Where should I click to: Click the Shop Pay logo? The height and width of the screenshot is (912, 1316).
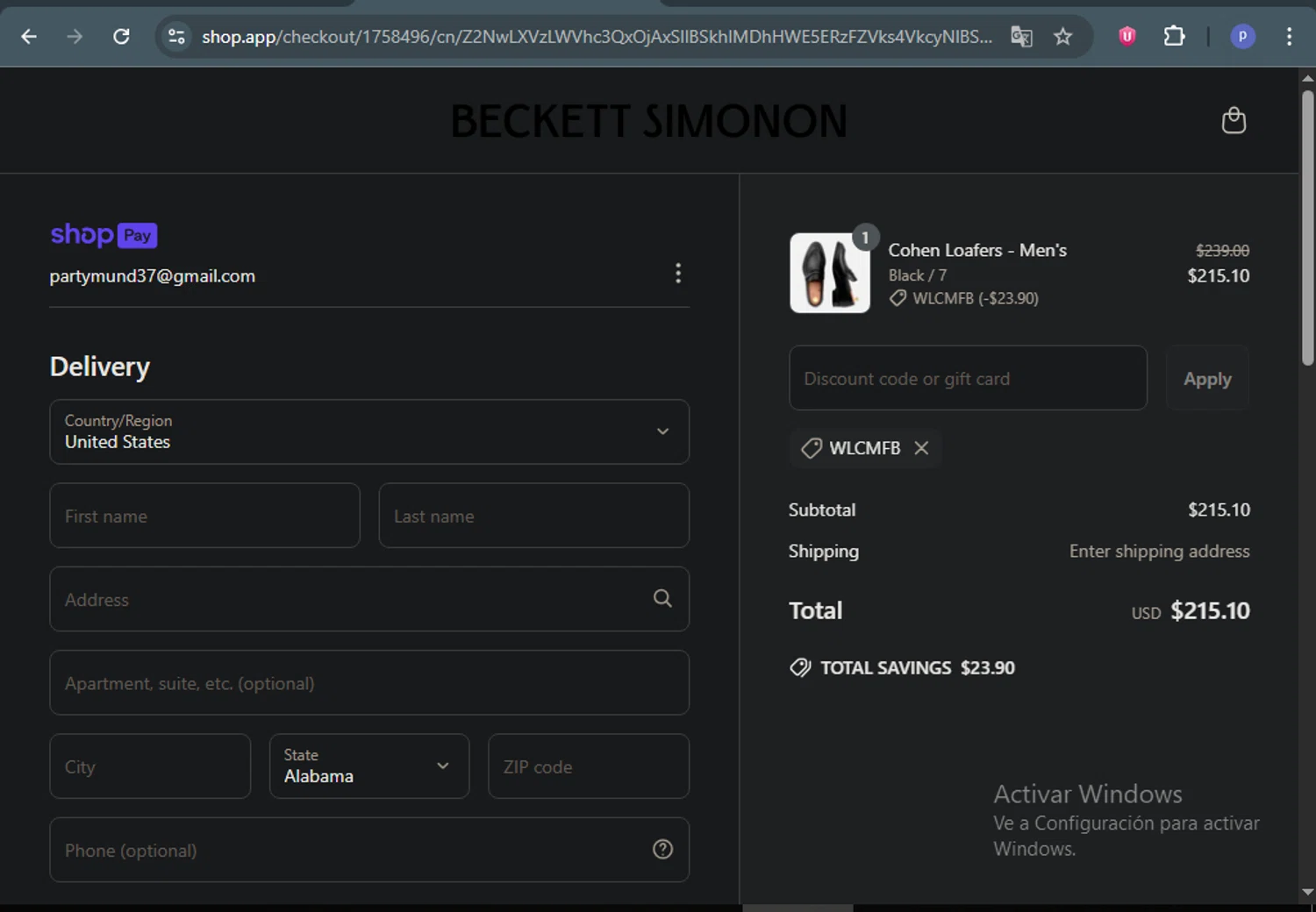click(104, 234)
